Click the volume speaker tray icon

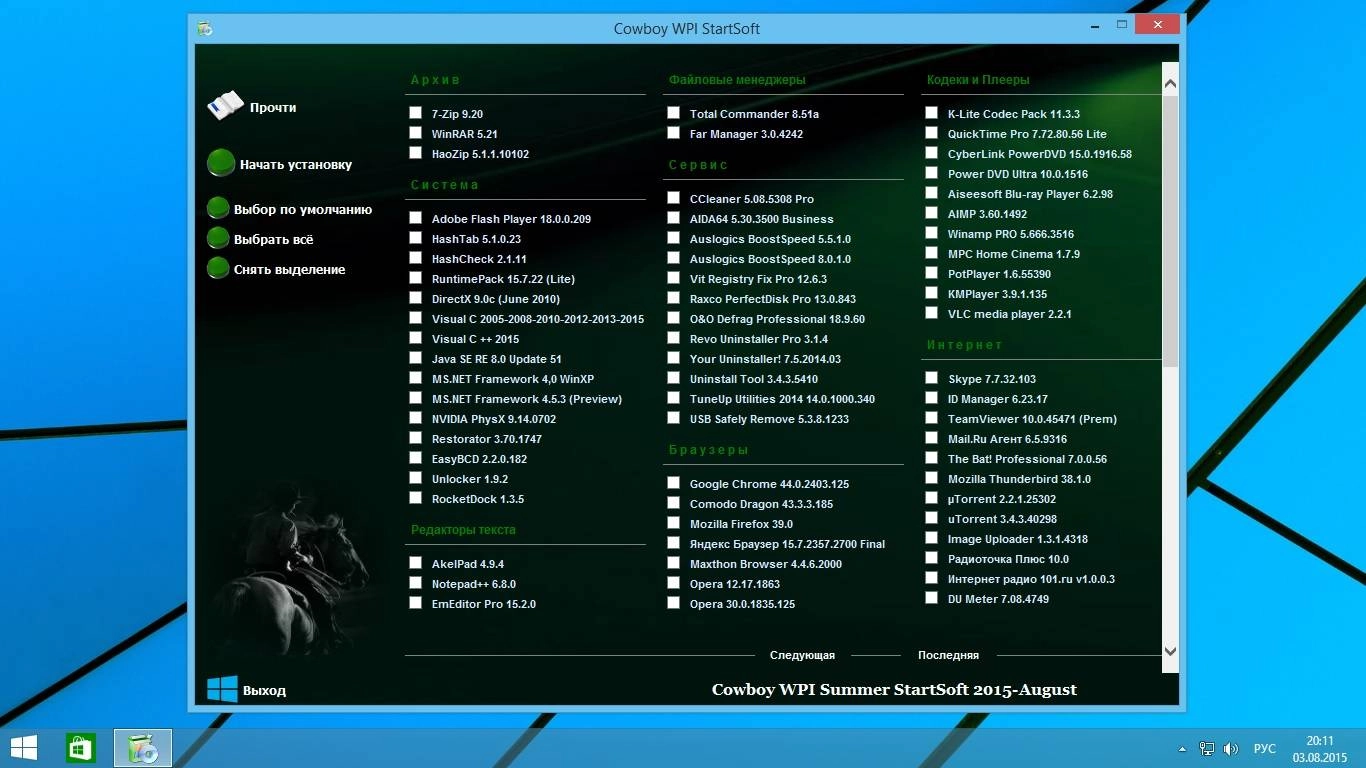point(1231,748)
